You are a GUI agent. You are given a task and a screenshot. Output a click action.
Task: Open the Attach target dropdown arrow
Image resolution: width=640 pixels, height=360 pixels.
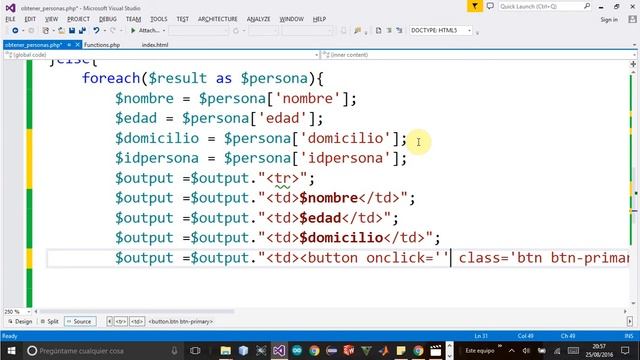pyautogui.click(x=164, y=31)
